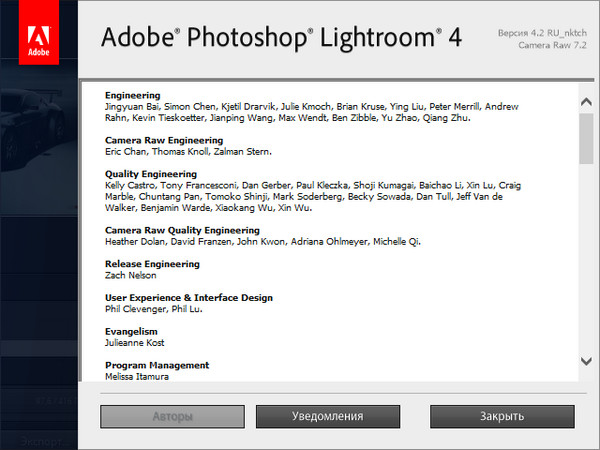Click User Experience & Interface Design heading

(188, 298)
